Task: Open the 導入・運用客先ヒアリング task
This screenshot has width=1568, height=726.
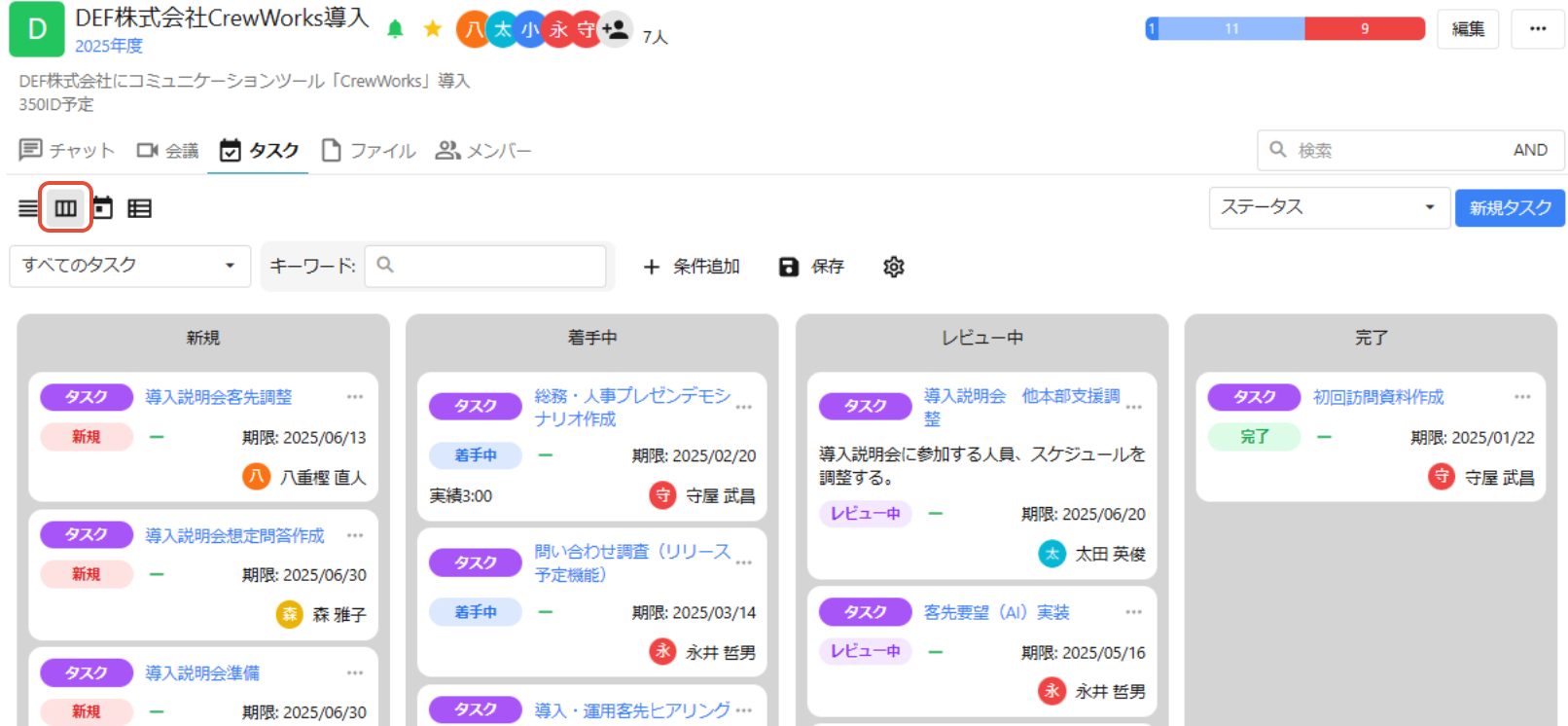Action: [x=632, y=710]
